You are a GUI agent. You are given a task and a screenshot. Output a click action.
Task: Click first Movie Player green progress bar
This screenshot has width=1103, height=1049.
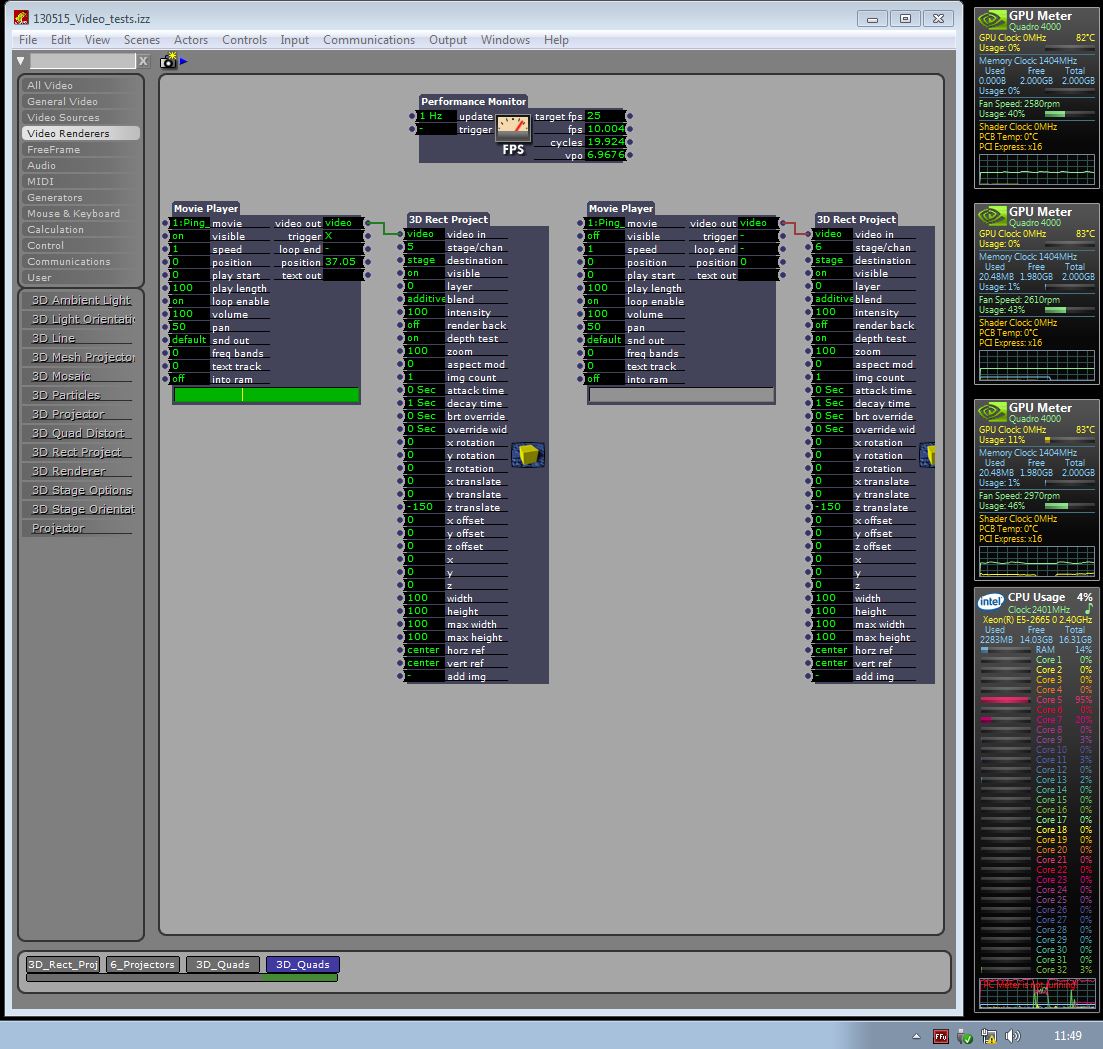tap(267, 395)
